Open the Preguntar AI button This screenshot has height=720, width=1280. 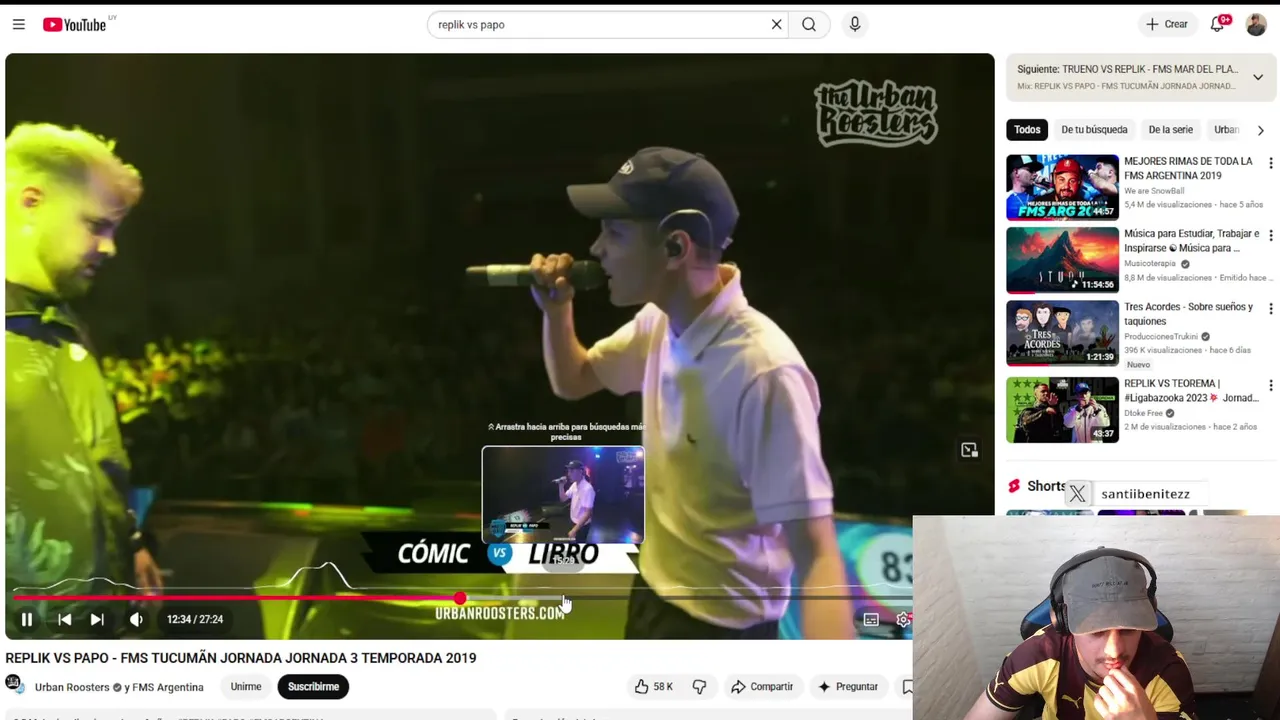coord(847,687)
